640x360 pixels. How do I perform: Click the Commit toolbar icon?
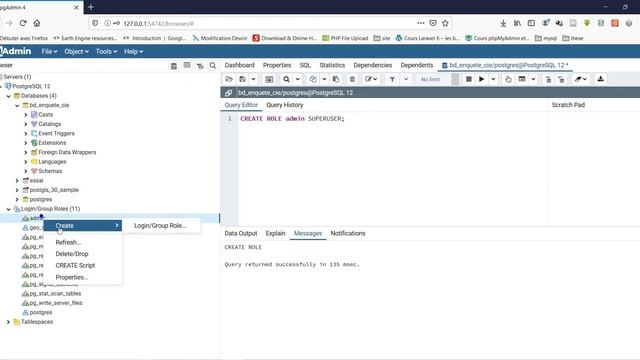[x=548, y=79]
